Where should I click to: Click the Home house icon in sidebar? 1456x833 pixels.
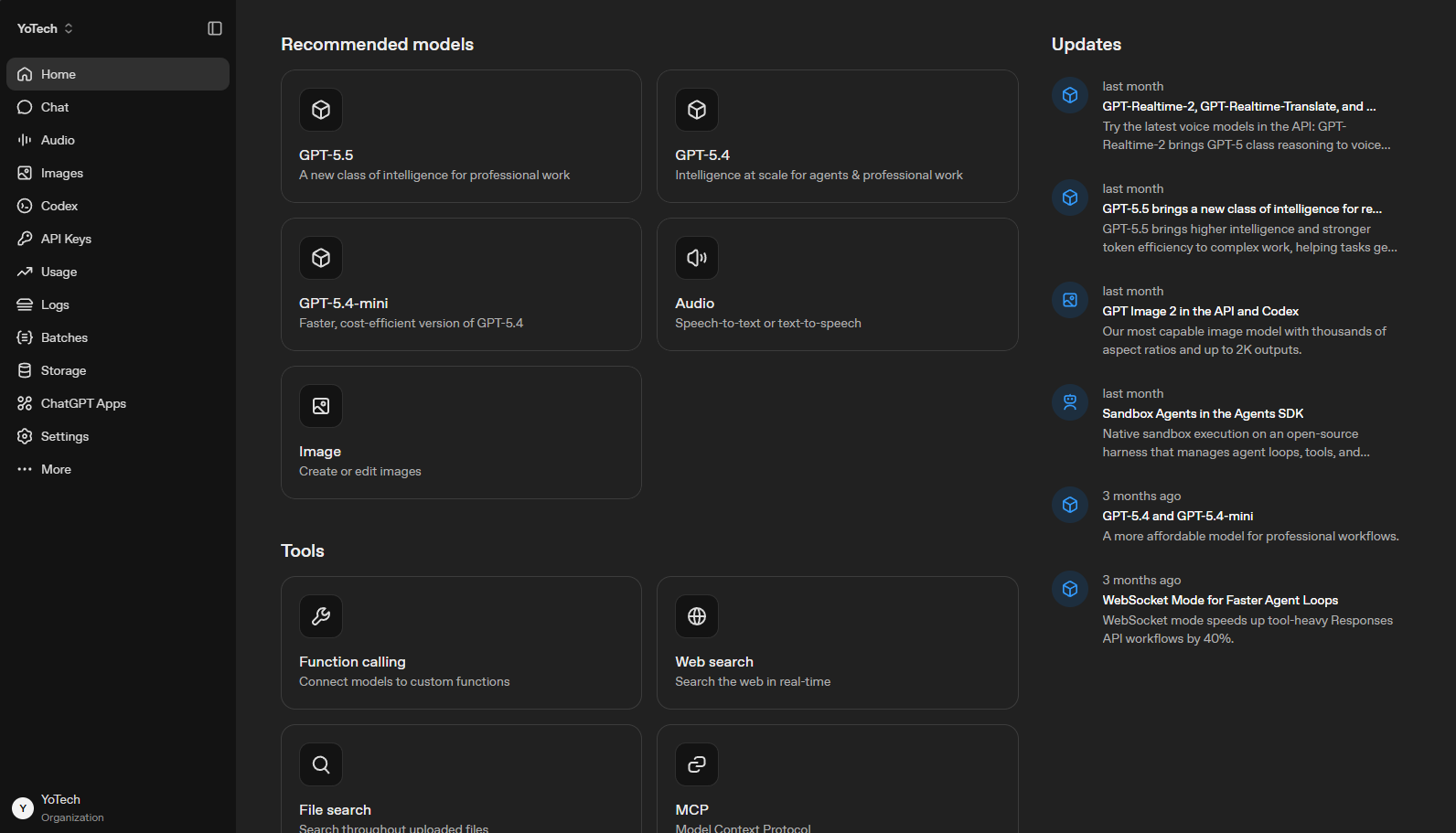click(25, 74)
